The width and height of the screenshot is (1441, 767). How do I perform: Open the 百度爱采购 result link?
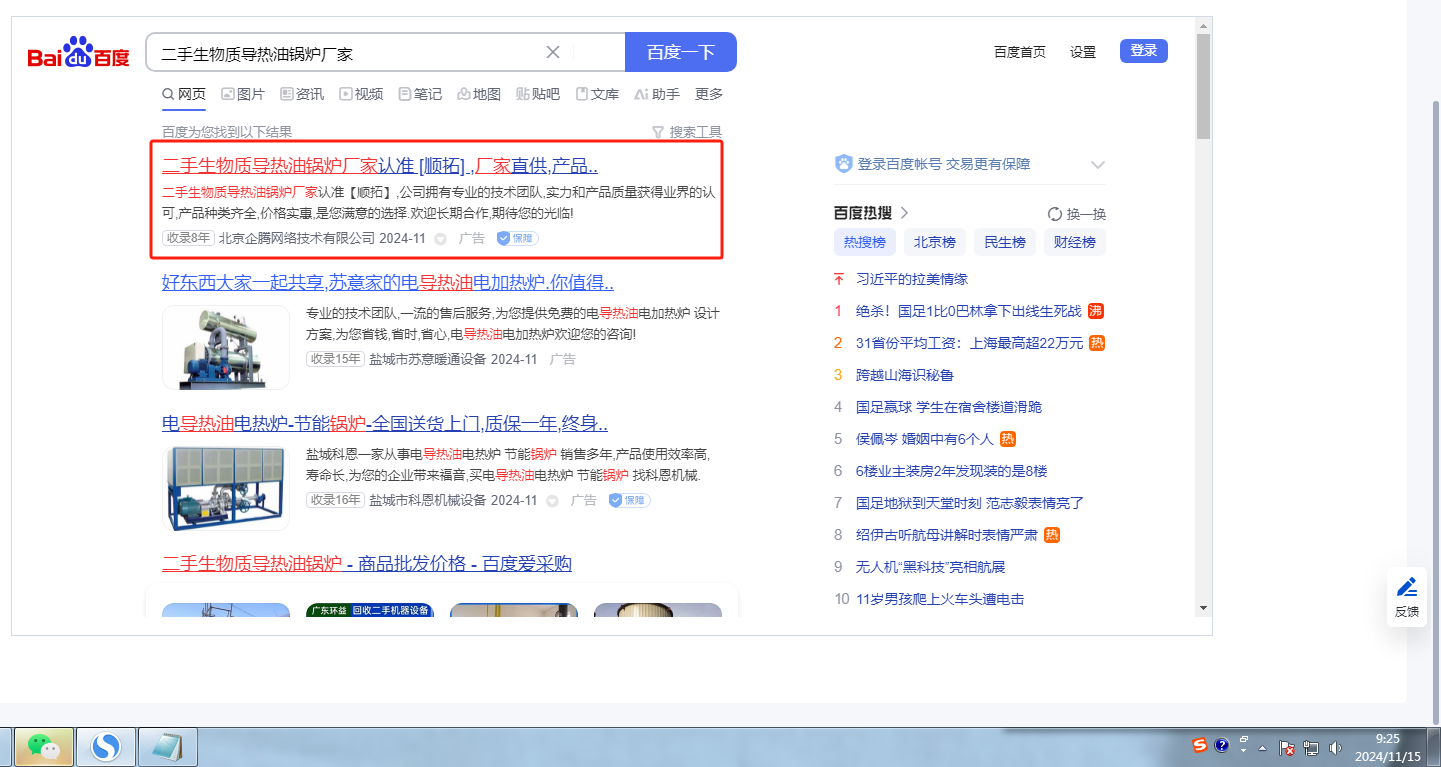coord(366,564)
